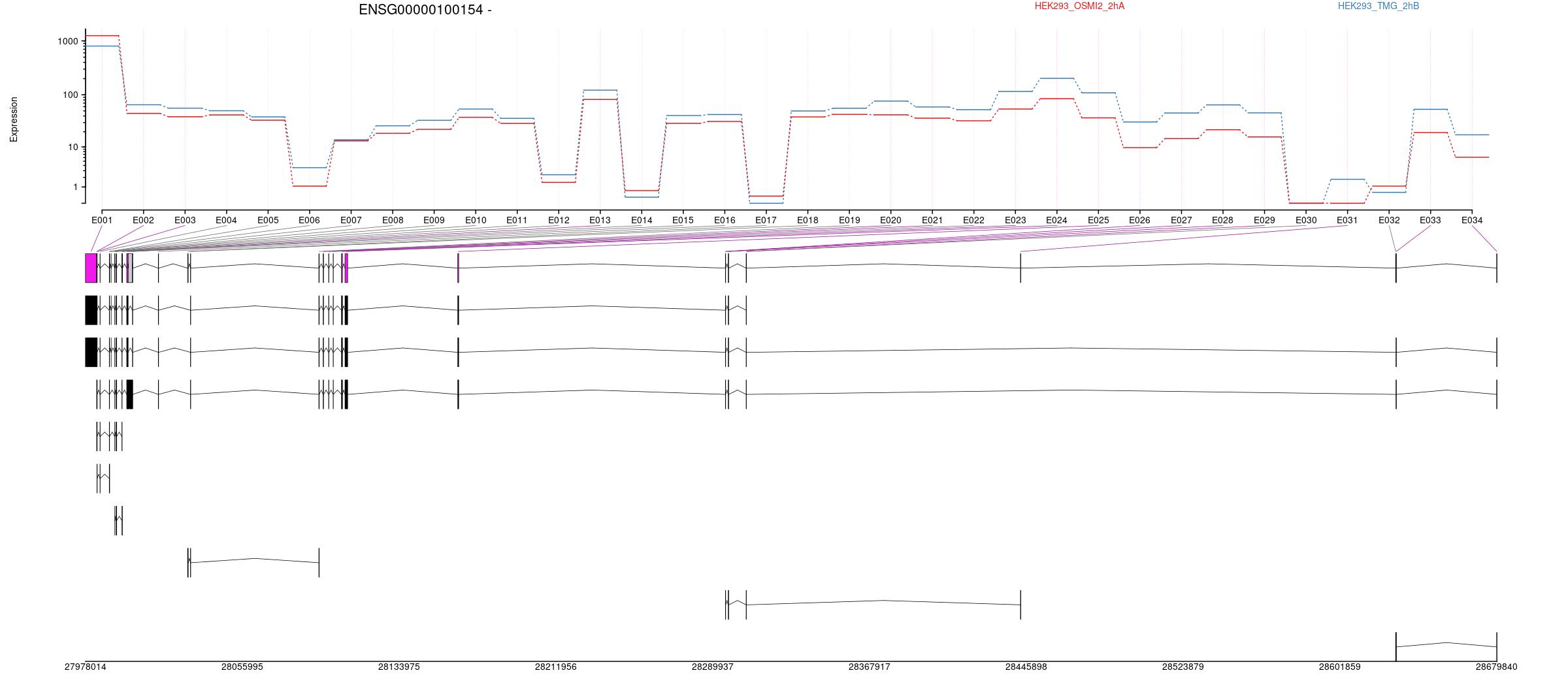Click exon label E022
Screen dimensions: 1568x679
pyautogui.click(x=973, y=220)
